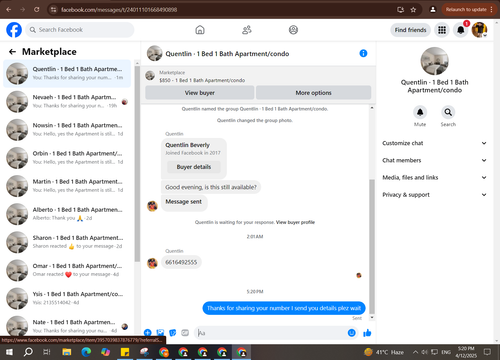
Task: Click the browser address bar URL
Action: pos(119,10)
